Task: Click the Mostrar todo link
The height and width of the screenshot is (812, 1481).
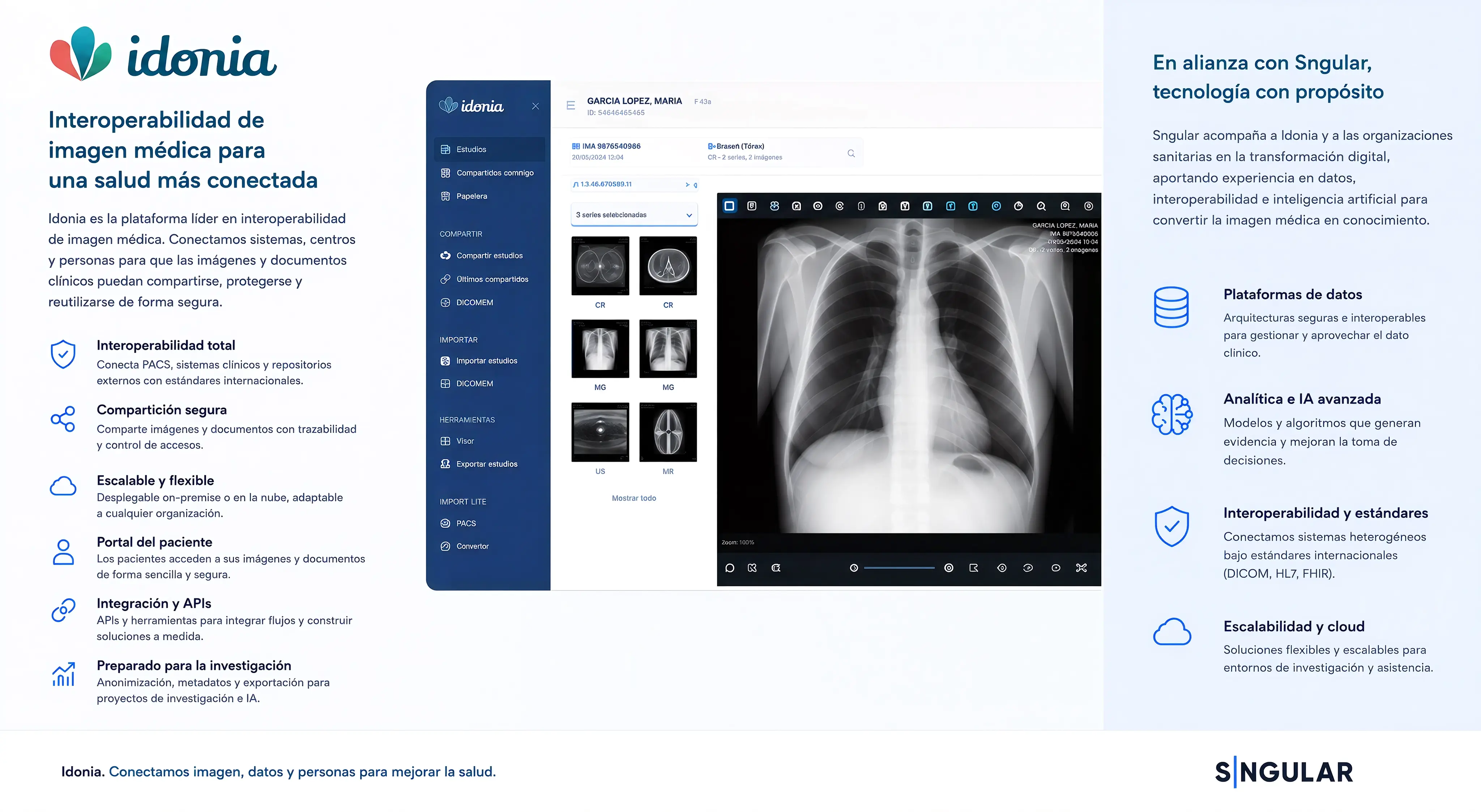Action: pos(633,498)
